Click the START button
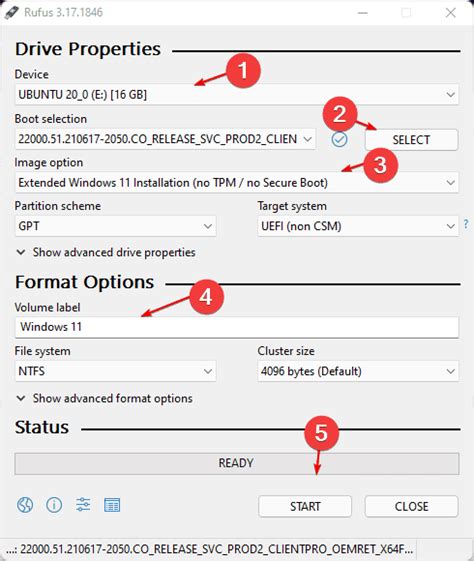Viewport: 474px width, 561px height. (x=305, y=506)
